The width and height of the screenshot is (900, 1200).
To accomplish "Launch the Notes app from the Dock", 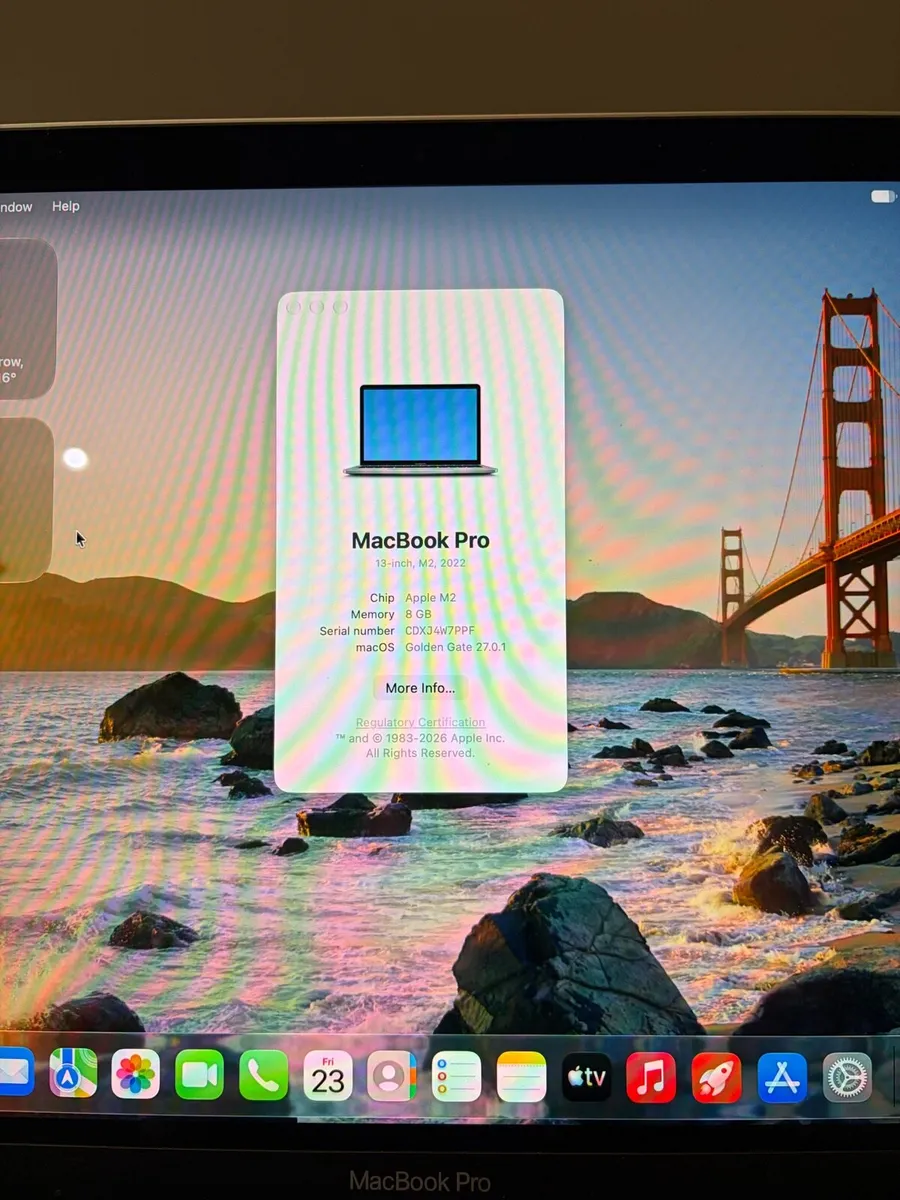I will point(521,1077).
